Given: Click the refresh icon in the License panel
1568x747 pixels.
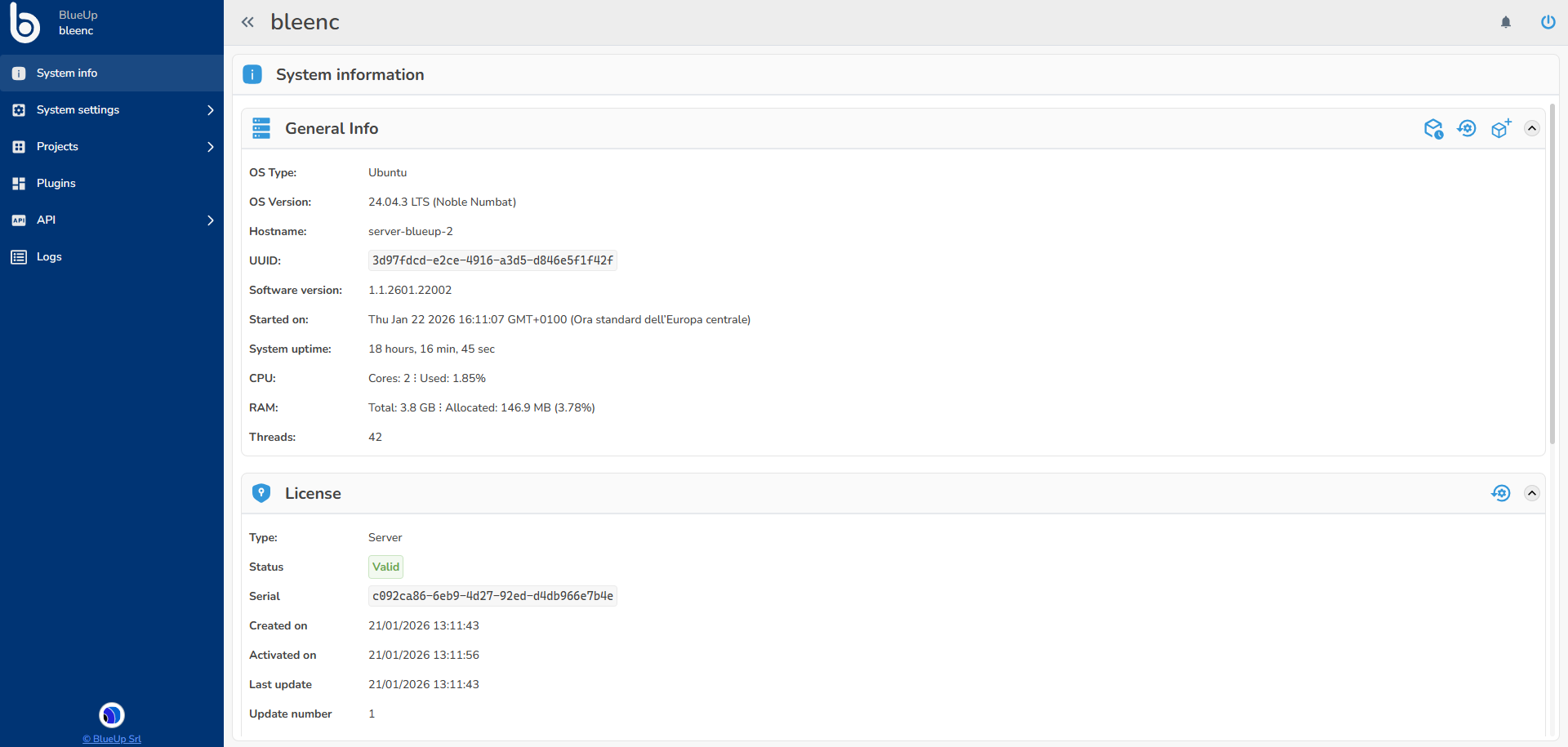Looking at the screenshot, I should 1502,493.
